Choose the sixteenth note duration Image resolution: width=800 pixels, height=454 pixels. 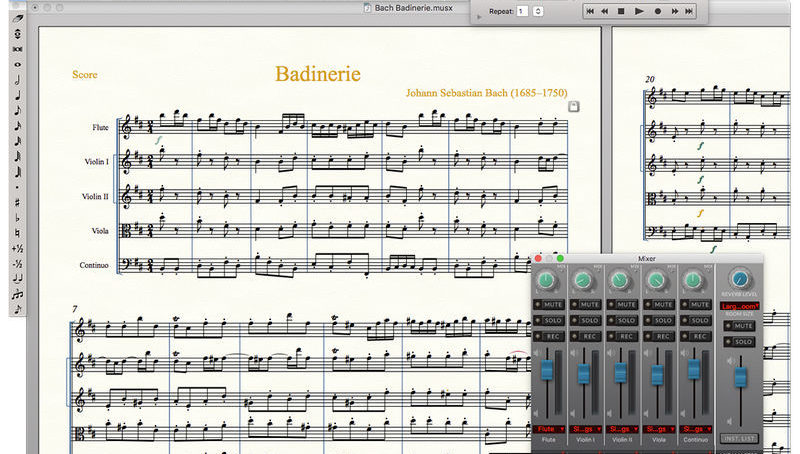click(x=17, y=125)
